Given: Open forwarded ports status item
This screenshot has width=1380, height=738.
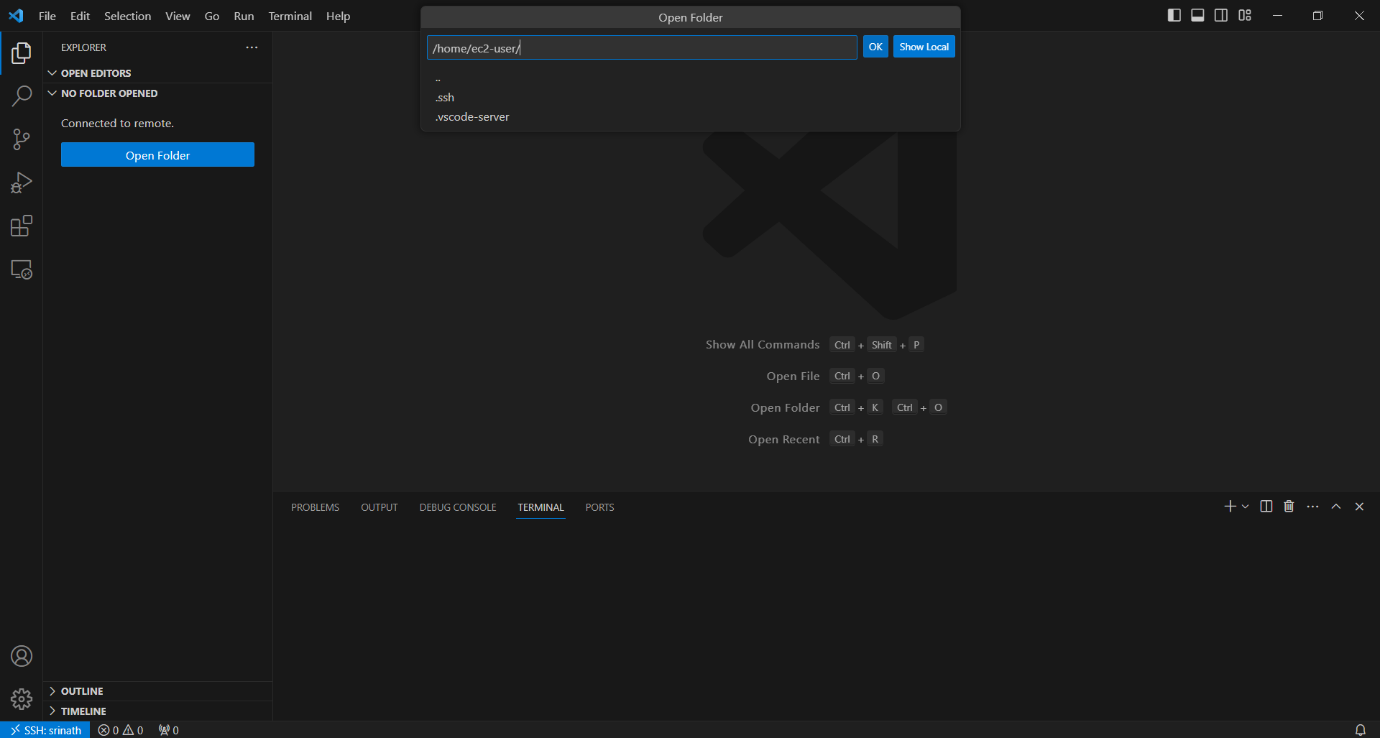Looking at the screenshot, I should pos(168,730).
